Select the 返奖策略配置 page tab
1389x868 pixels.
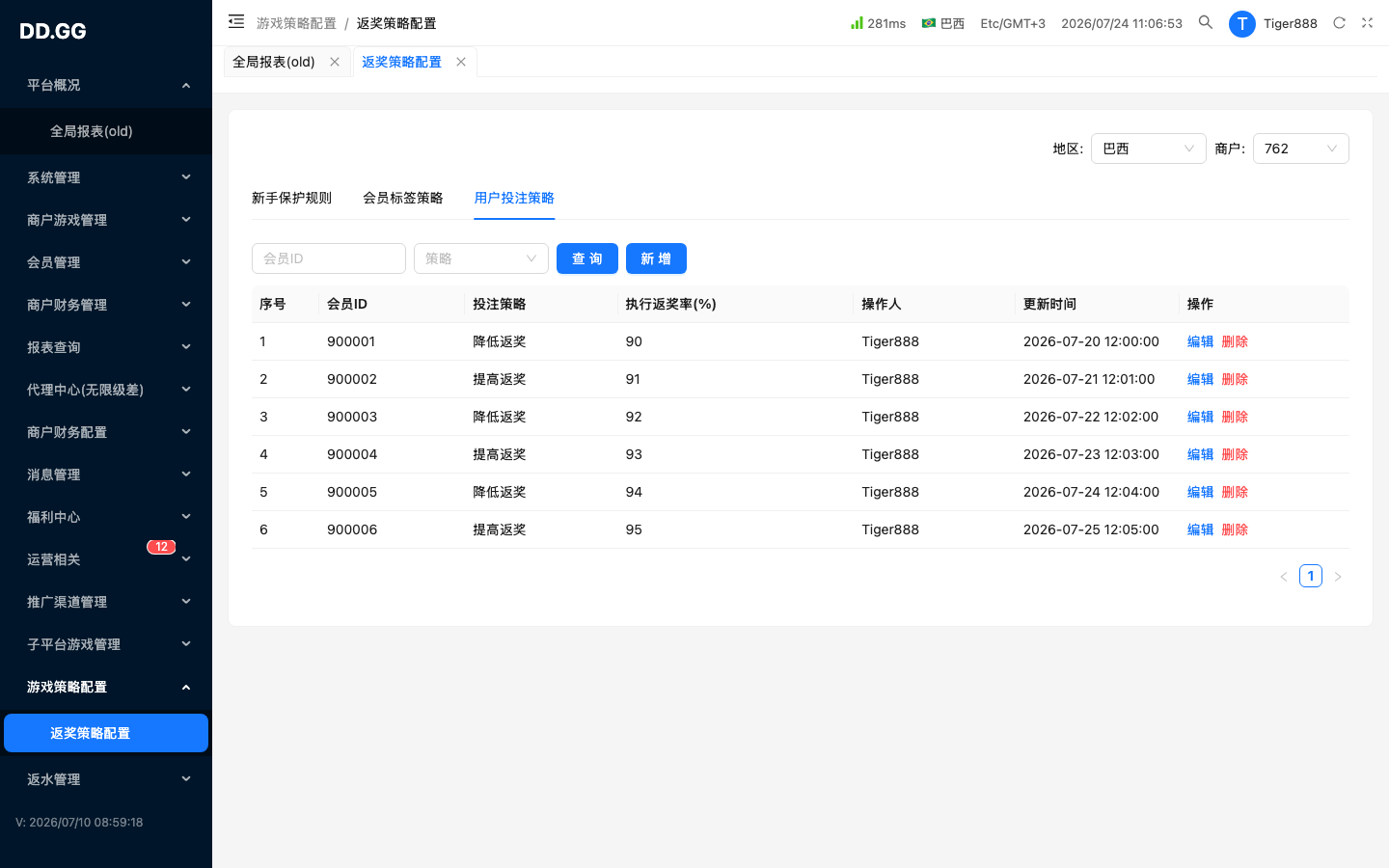[x=401, y=62]
